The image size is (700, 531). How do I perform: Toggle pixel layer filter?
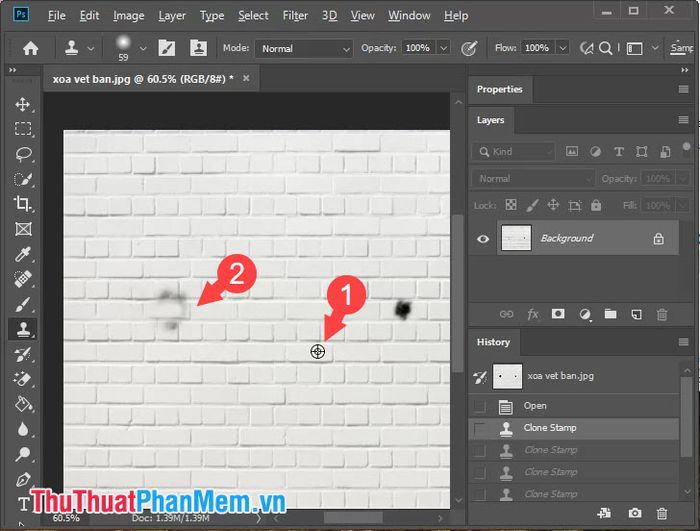coord(572,151)
